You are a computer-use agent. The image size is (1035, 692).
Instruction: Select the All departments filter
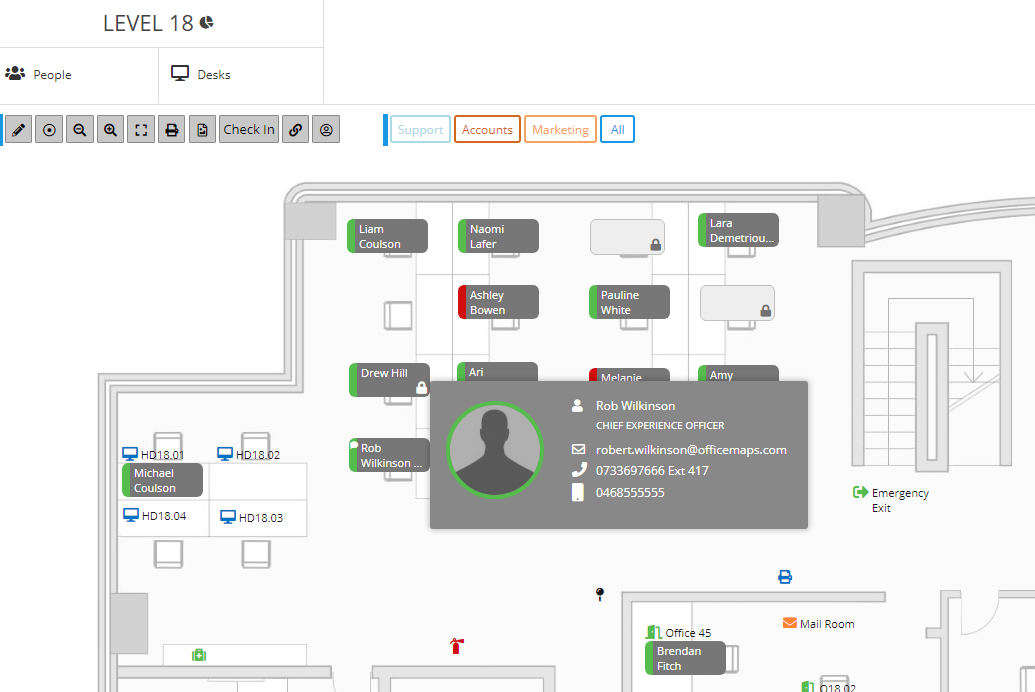617,129
